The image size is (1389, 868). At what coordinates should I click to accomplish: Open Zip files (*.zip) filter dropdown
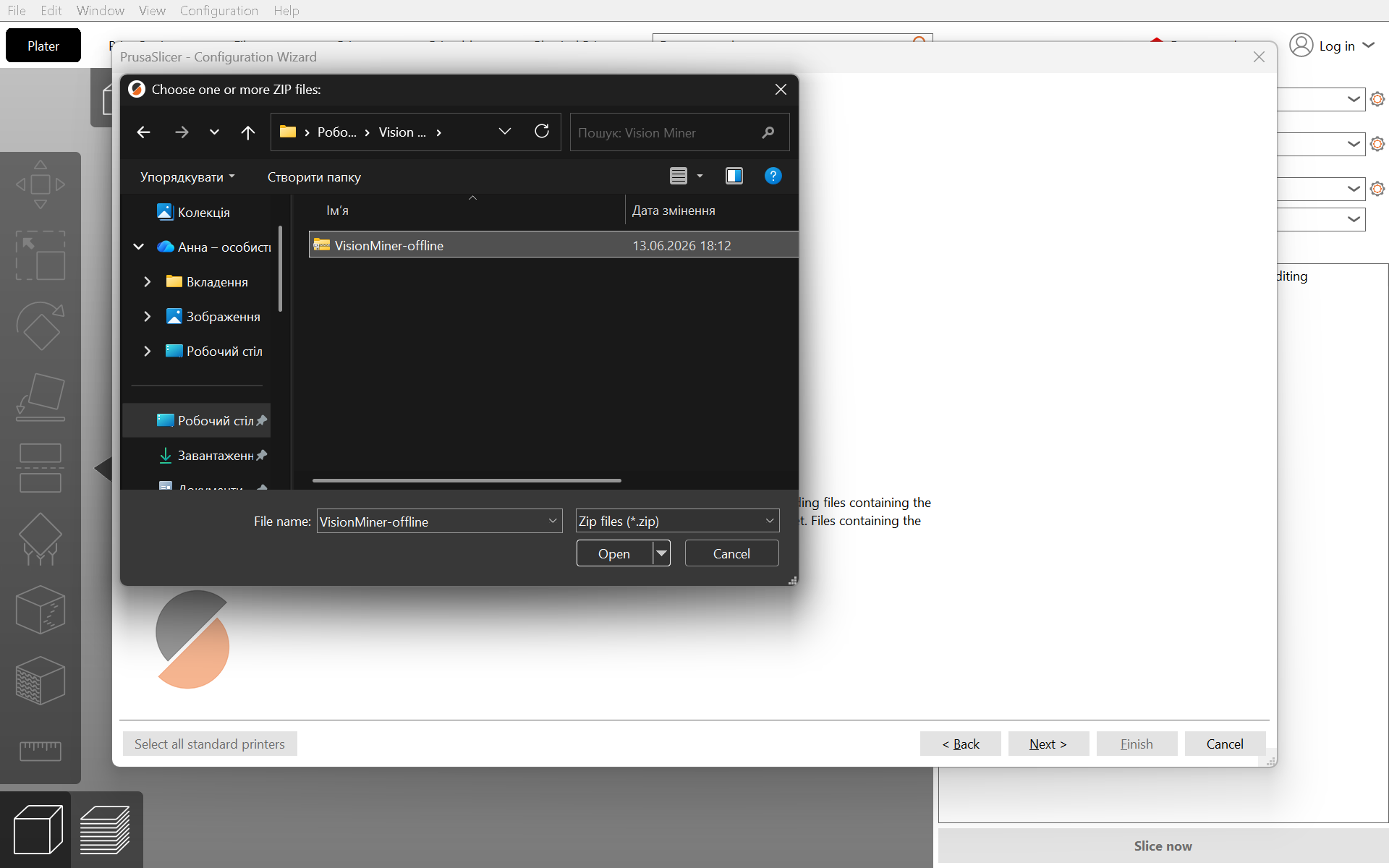[770, 521]
